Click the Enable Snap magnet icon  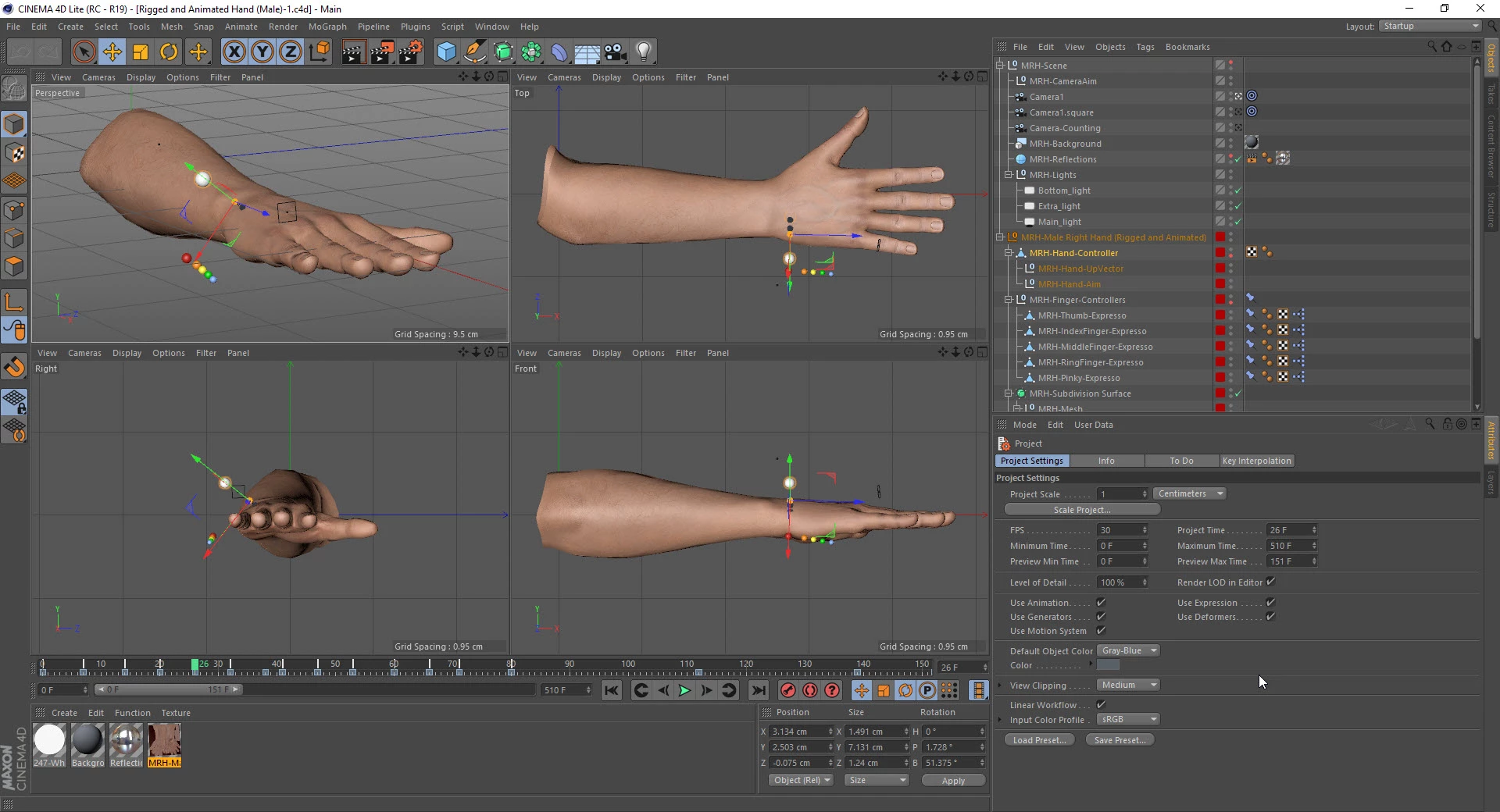pyautogui.click(x=14, y=367)
